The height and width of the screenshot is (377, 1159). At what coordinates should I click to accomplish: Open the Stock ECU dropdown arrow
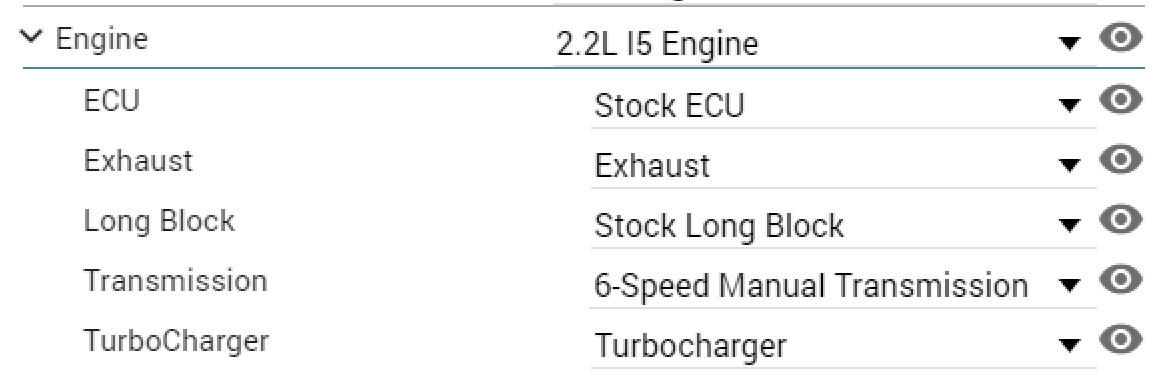point(1069,106)
